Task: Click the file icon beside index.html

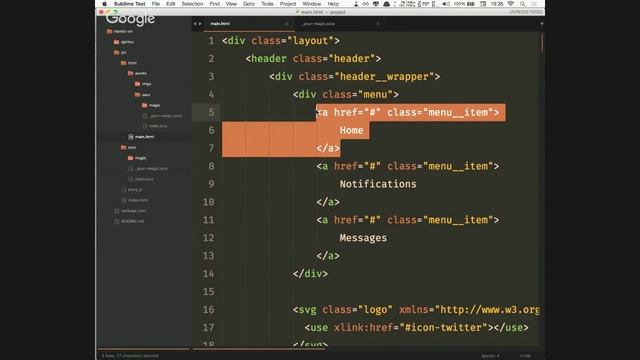Action: pos(124,200)
